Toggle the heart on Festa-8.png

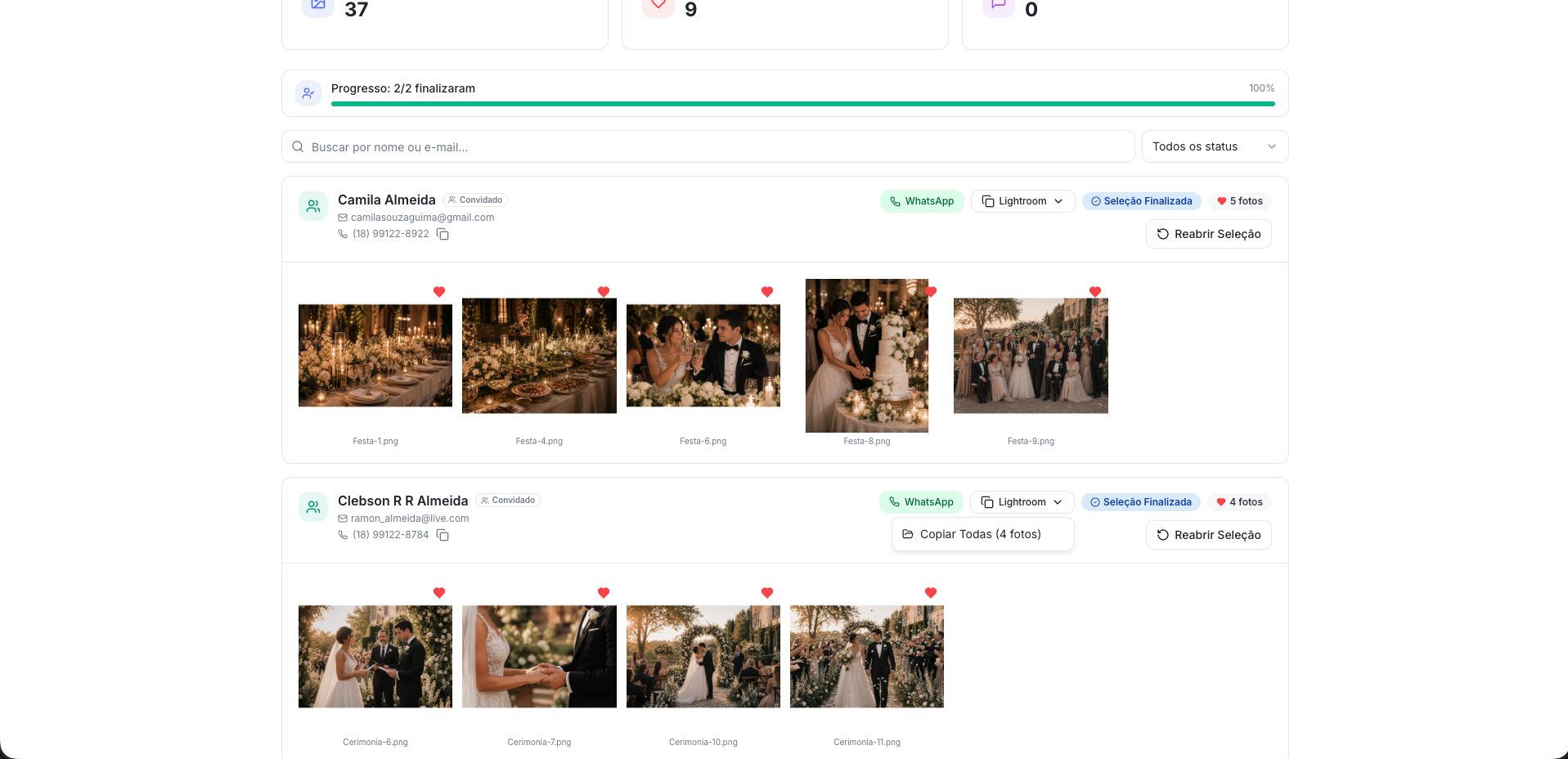click(931, 292)
